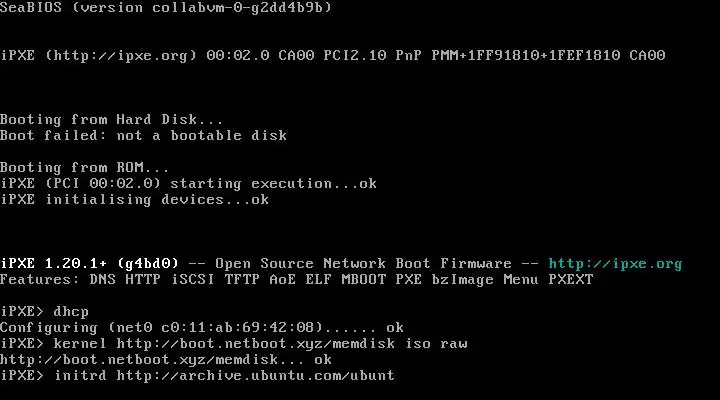720x400 pixels.
Task: Click the 'bzImage' feature word
Action: point(463,280)
